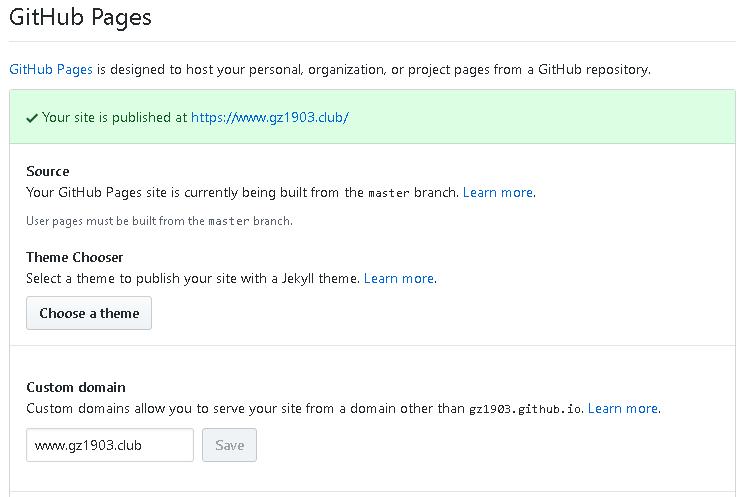Screen dimensions: 749x497
Task: Click the 'Select a theme to publish' sentence
Action: pos(192,278)
